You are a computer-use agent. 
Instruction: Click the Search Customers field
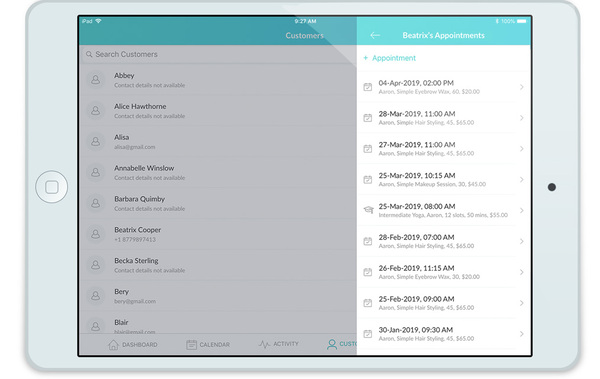218,54
